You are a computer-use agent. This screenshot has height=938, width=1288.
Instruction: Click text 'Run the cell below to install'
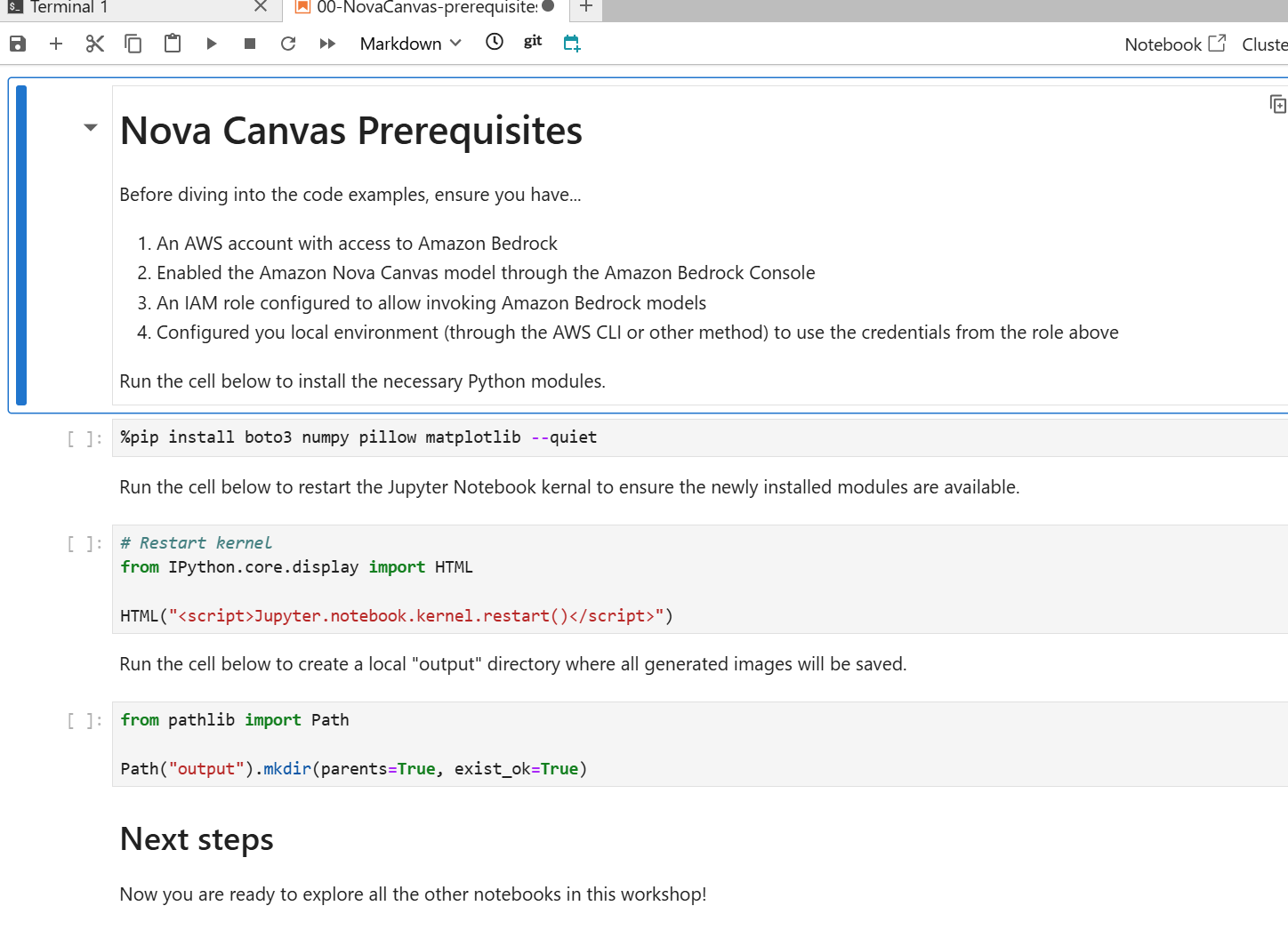362,381
